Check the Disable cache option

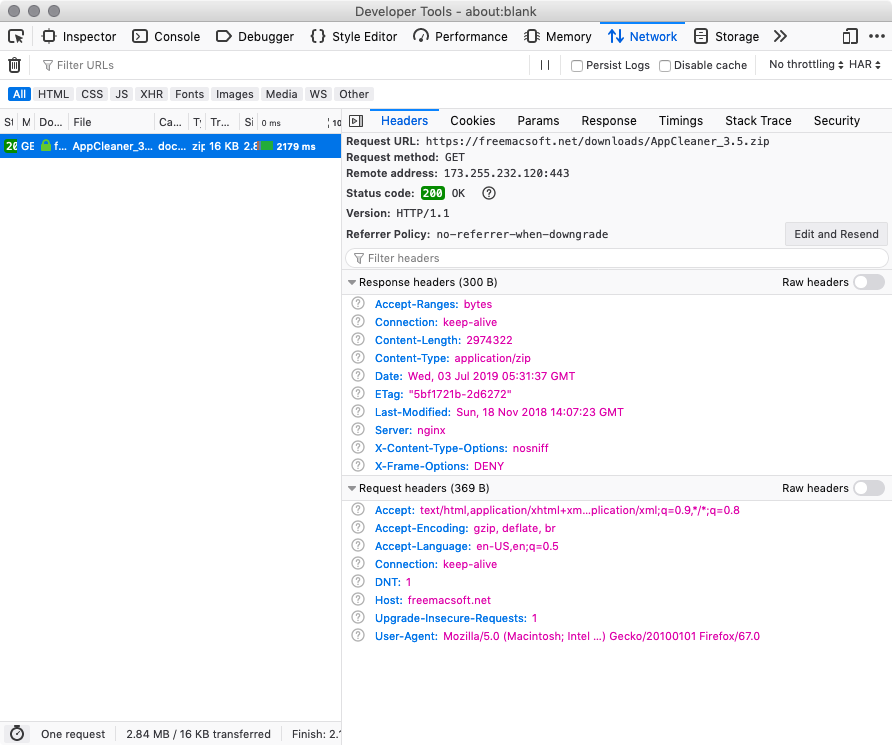(664, 66)
